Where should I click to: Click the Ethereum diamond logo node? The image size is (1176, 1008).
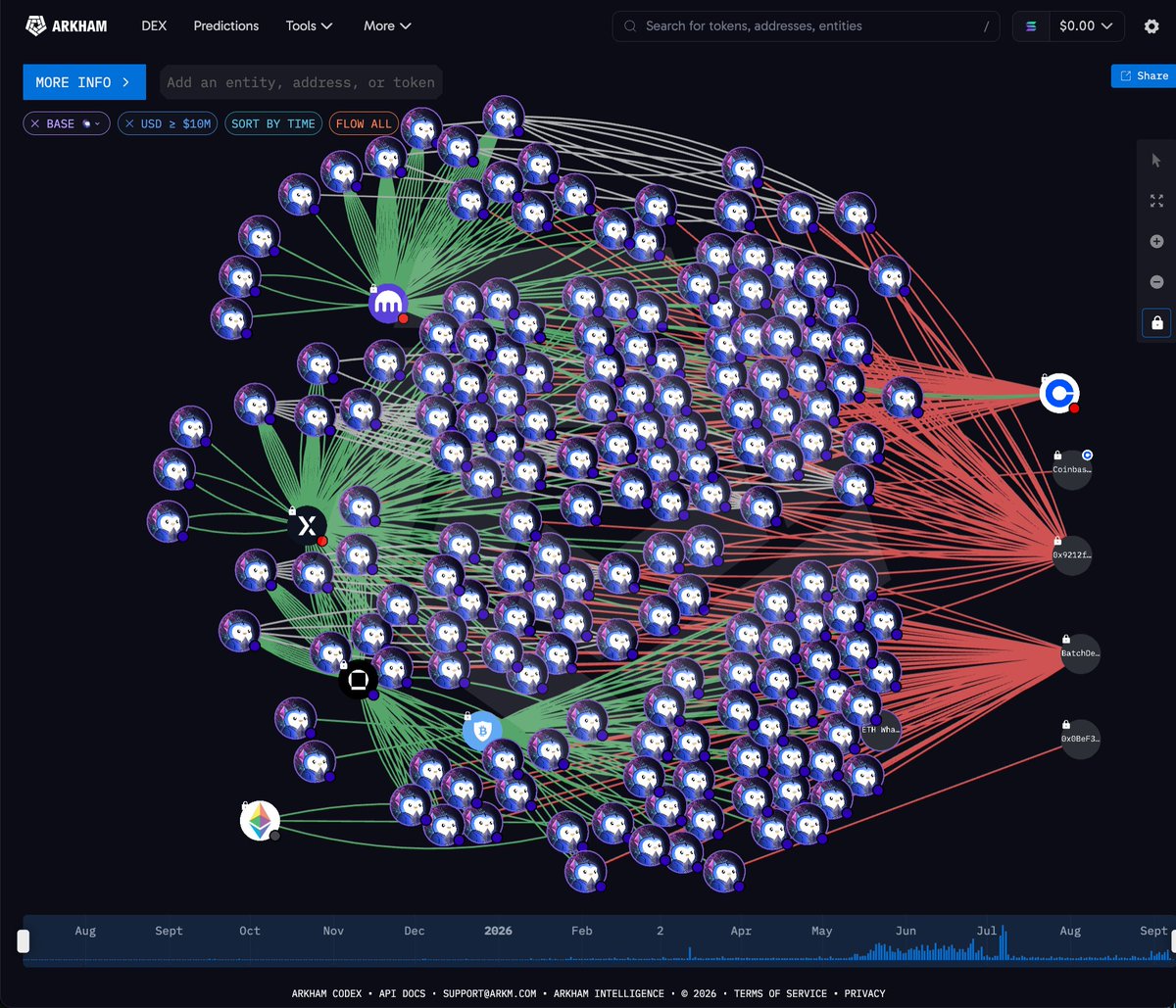click(x=260, y=821)
